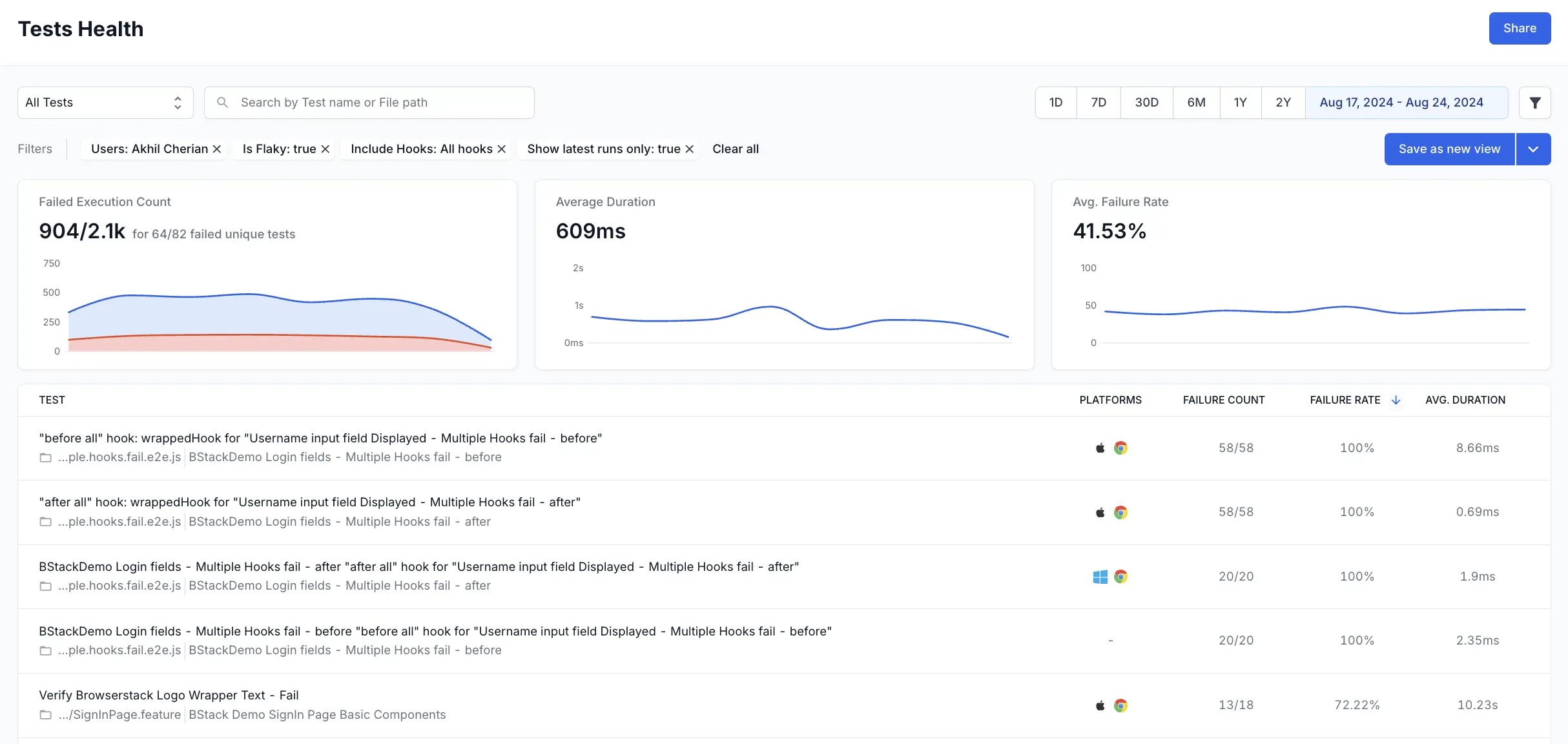Open the filter funnel icon
Viewport: 1568px width, 744px height.
coord(1534,103)
